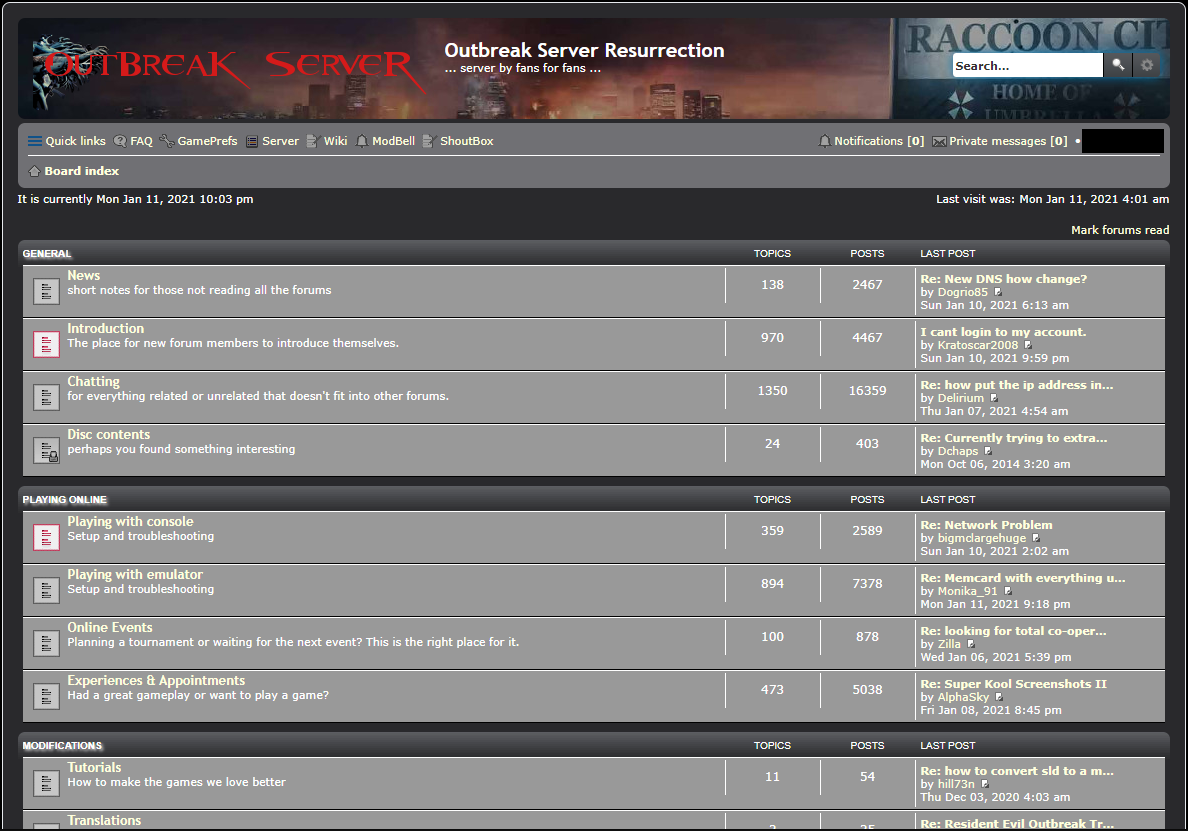The height and width of the screenshot is (831, 1188).
Task: Open last post 'I cant login to my account.'
Action: 1003,333
